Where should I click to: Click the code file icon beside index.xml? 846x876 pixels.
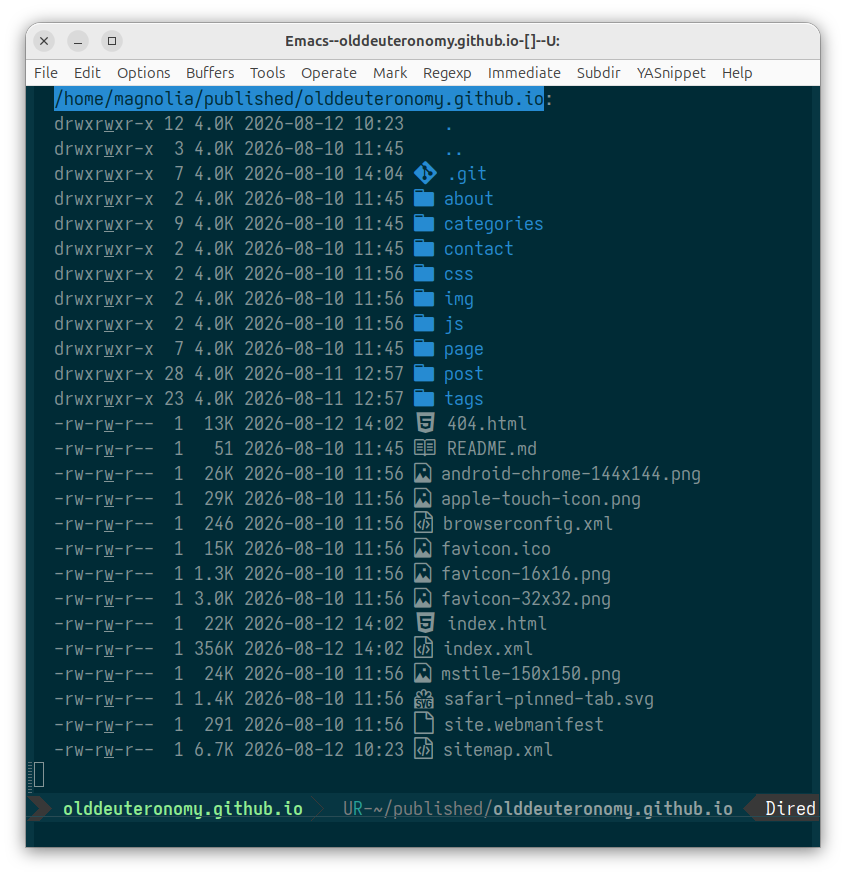424,648
